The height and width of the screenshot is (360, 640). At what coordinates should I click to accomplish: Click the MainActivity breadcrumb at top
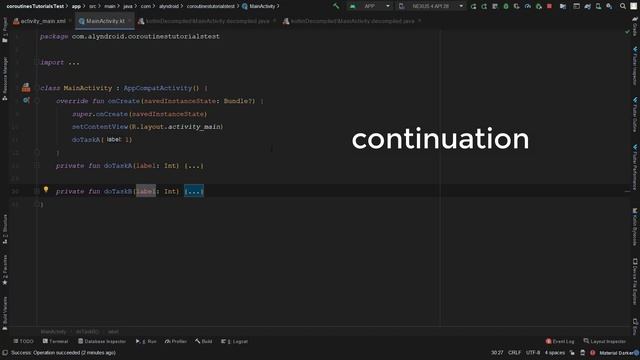point(259,6)
